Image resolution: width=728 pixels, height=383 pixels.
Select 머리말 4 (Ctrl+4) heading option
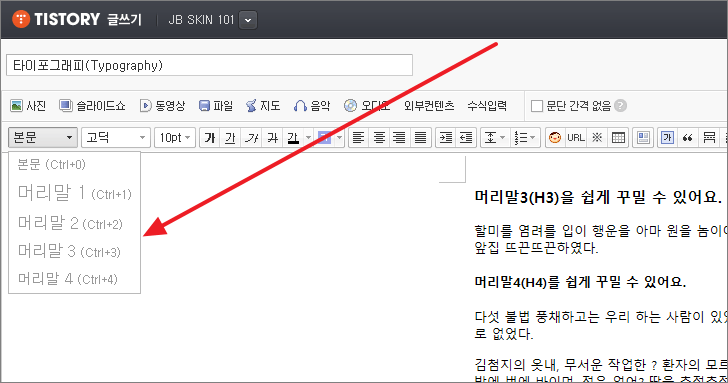click(x=74, y=279)
